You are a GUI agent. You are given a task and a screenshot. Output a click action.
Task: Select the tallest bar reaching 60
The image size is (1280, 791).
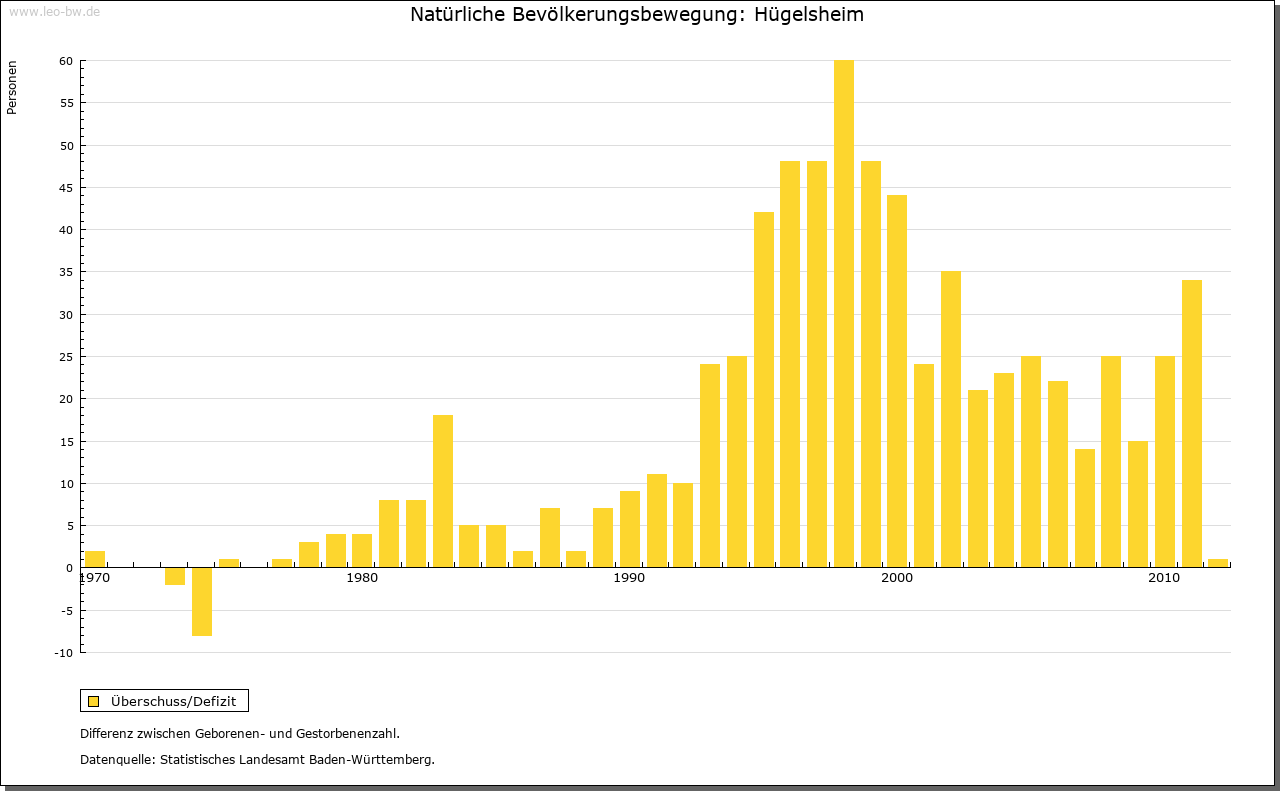tap(844, 313)
